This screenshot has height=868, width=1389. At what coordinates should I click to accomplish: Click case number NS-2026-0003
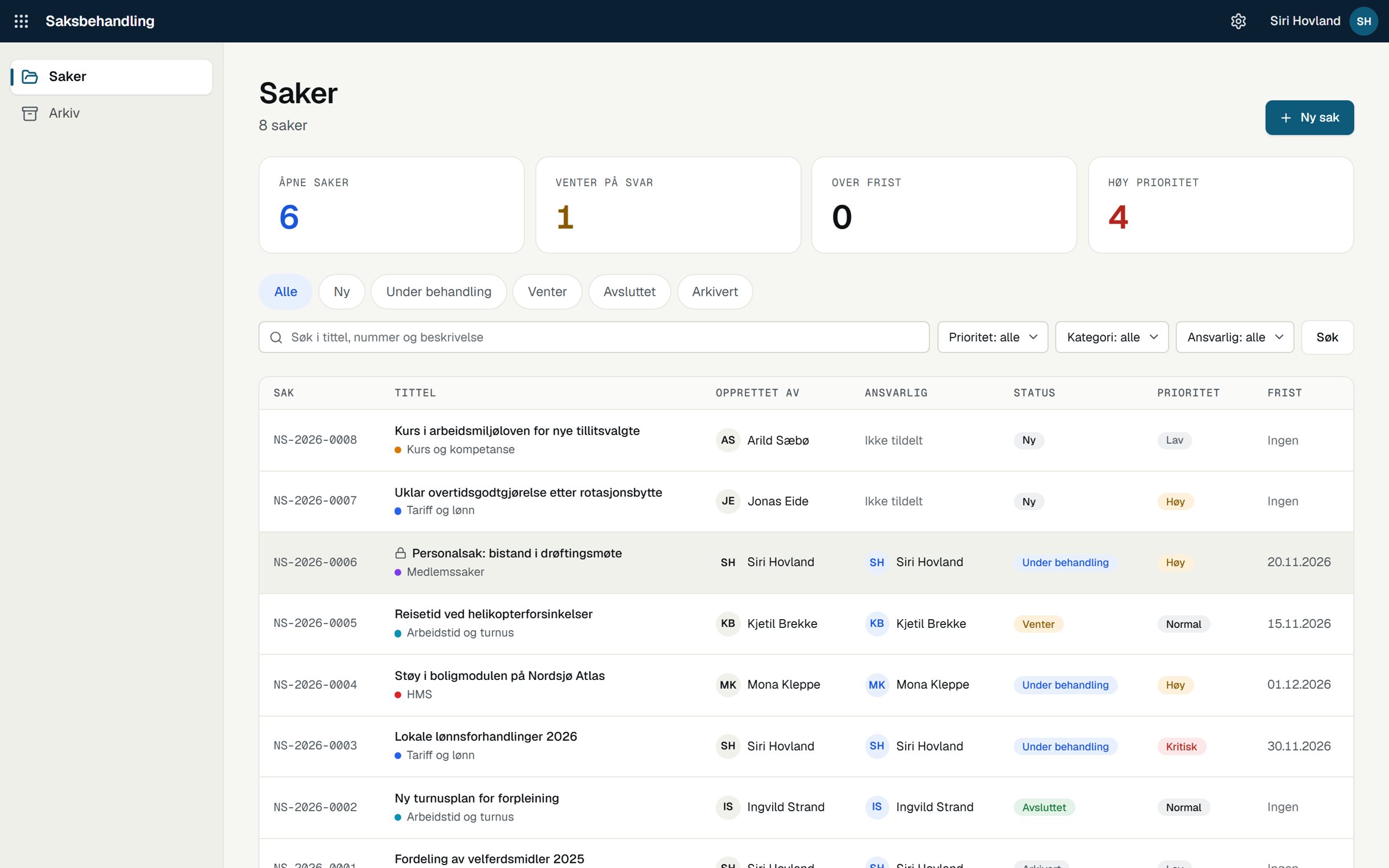(315, 746)
